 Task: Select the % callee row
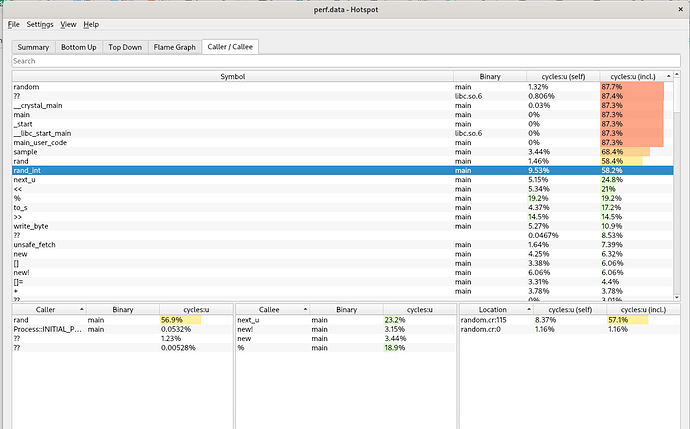346,348
